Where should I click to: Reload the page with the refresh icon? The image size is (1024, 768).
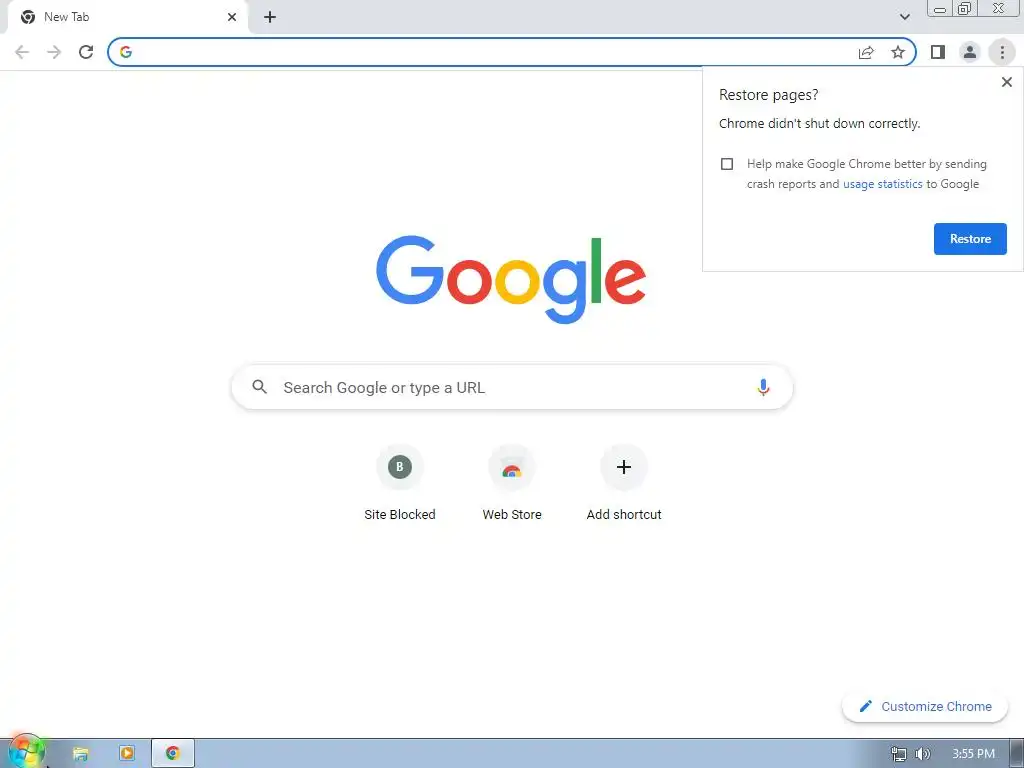click(86, 52)
